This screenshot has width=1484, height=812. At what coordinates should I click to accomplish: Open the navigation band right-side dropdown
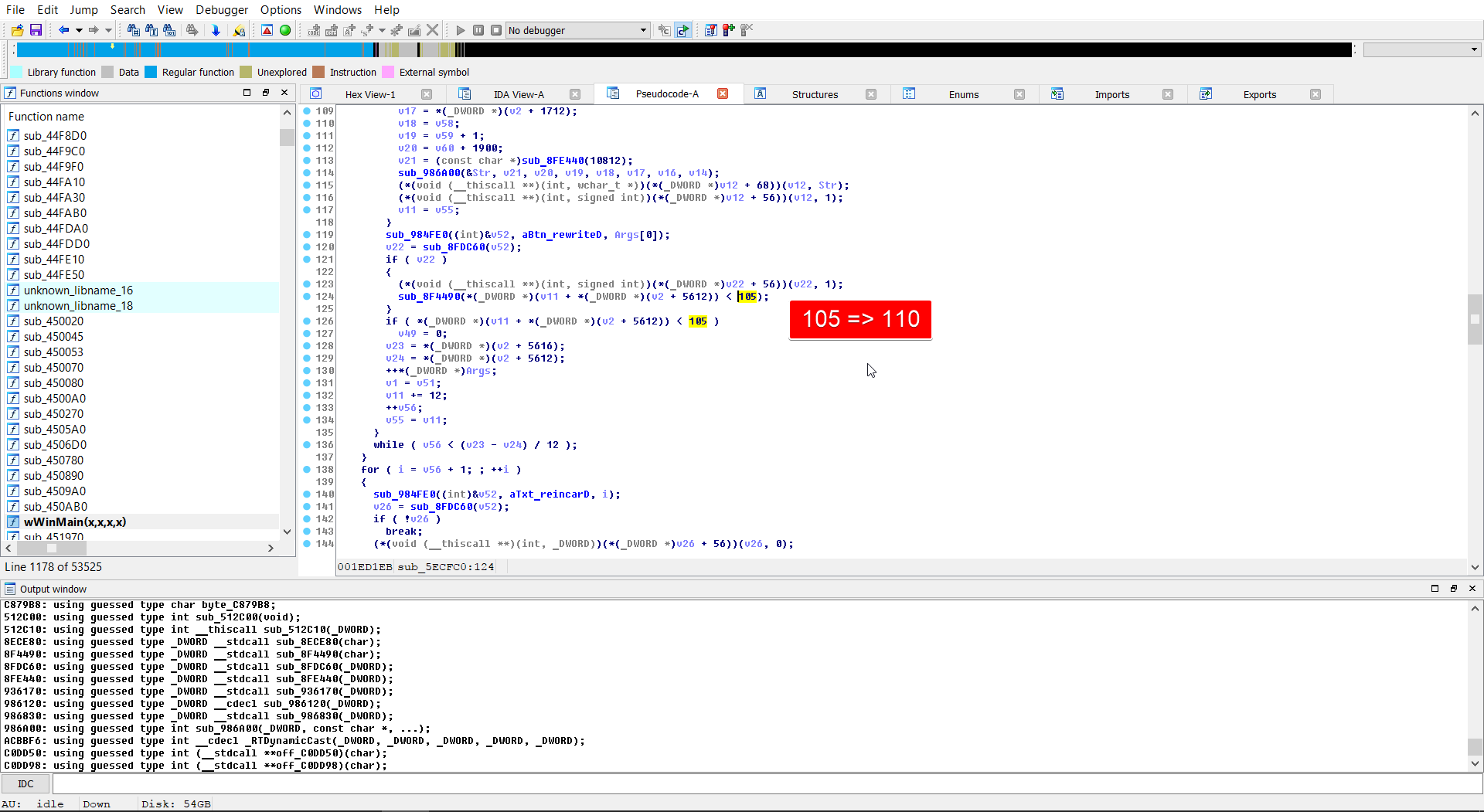pos(1474,50)
